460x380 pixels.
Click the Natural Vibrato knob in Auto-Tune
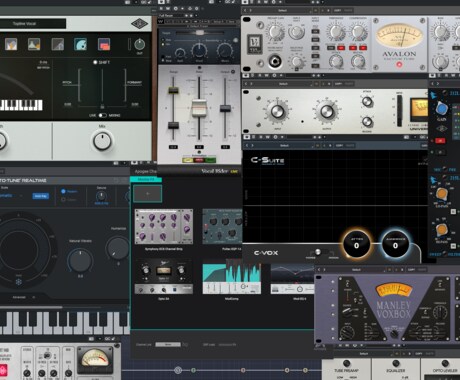pos(80,260)
